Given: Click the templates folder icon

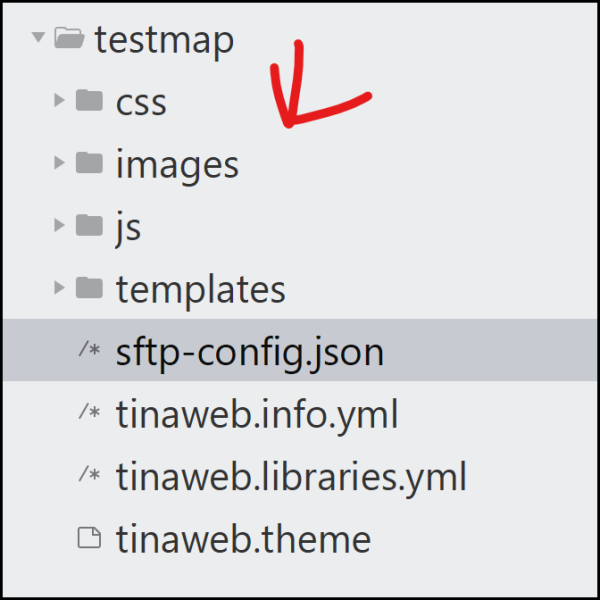Looking at the screenshot, I should [90, 288].
